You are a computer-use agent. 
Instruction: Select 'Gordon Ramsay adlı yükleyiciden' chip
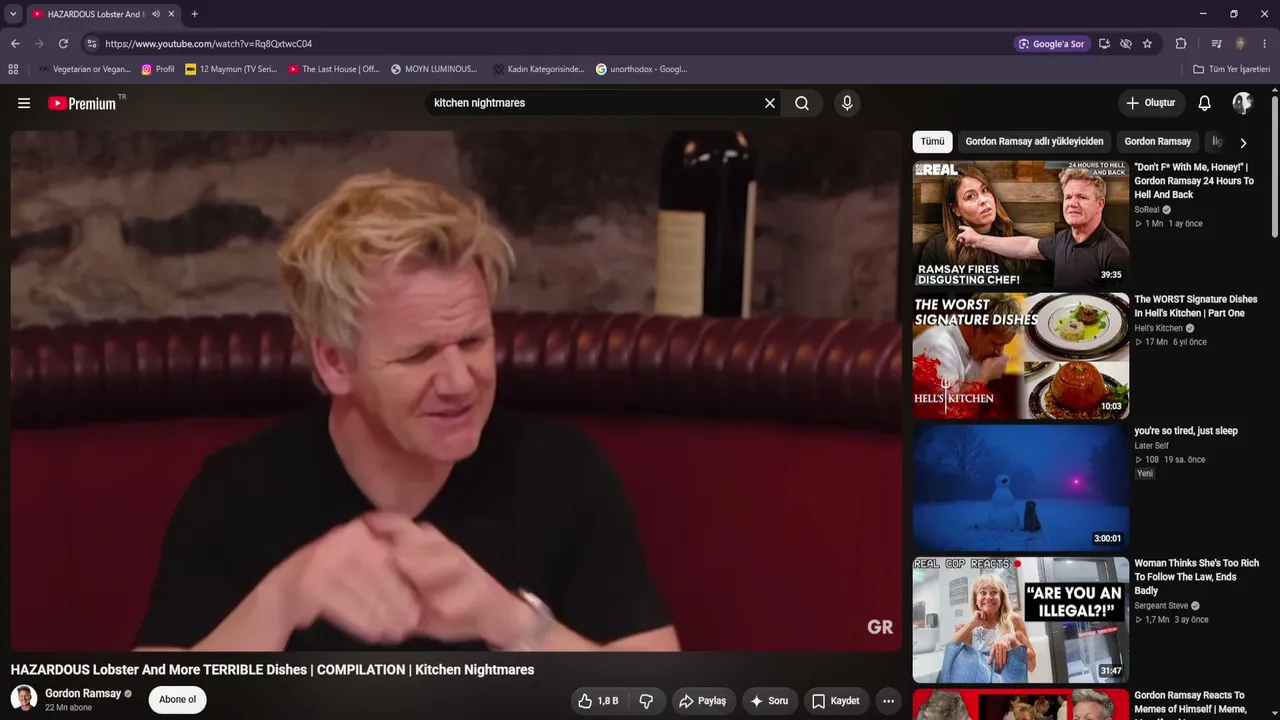tap(1035, 142)
